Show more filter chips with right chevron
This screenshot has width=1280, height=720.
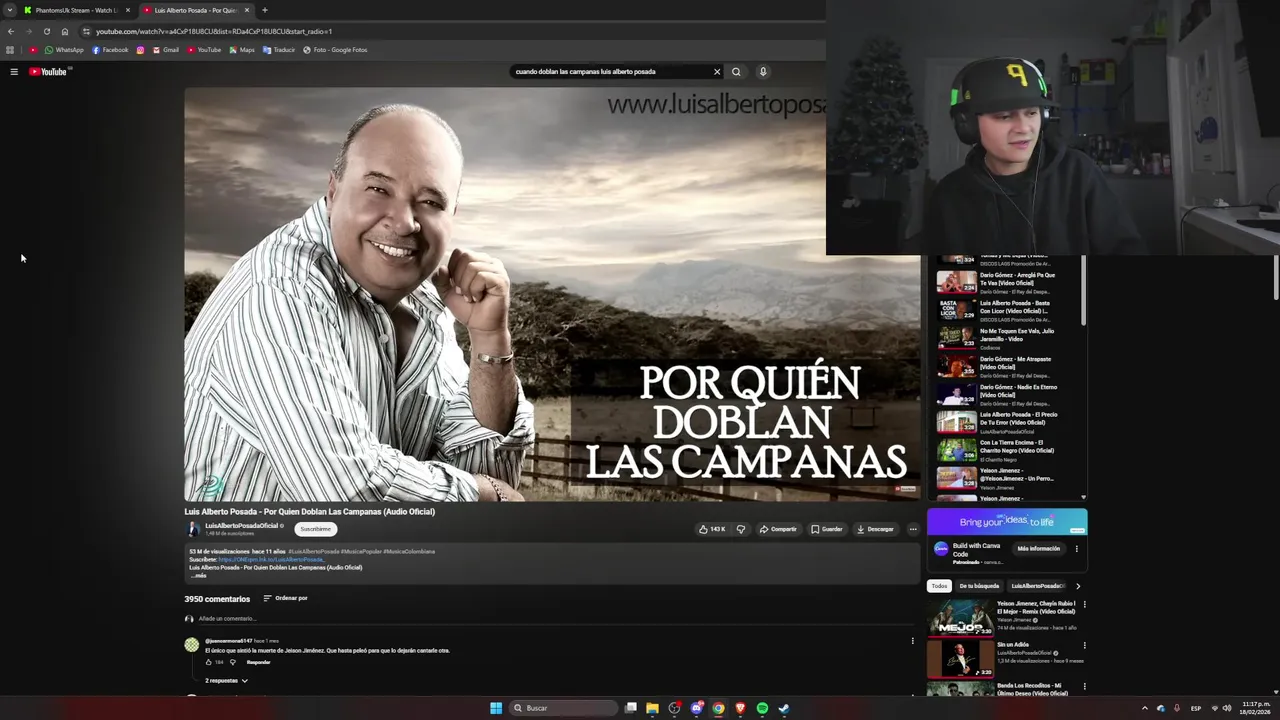[x=1077, y=586]
